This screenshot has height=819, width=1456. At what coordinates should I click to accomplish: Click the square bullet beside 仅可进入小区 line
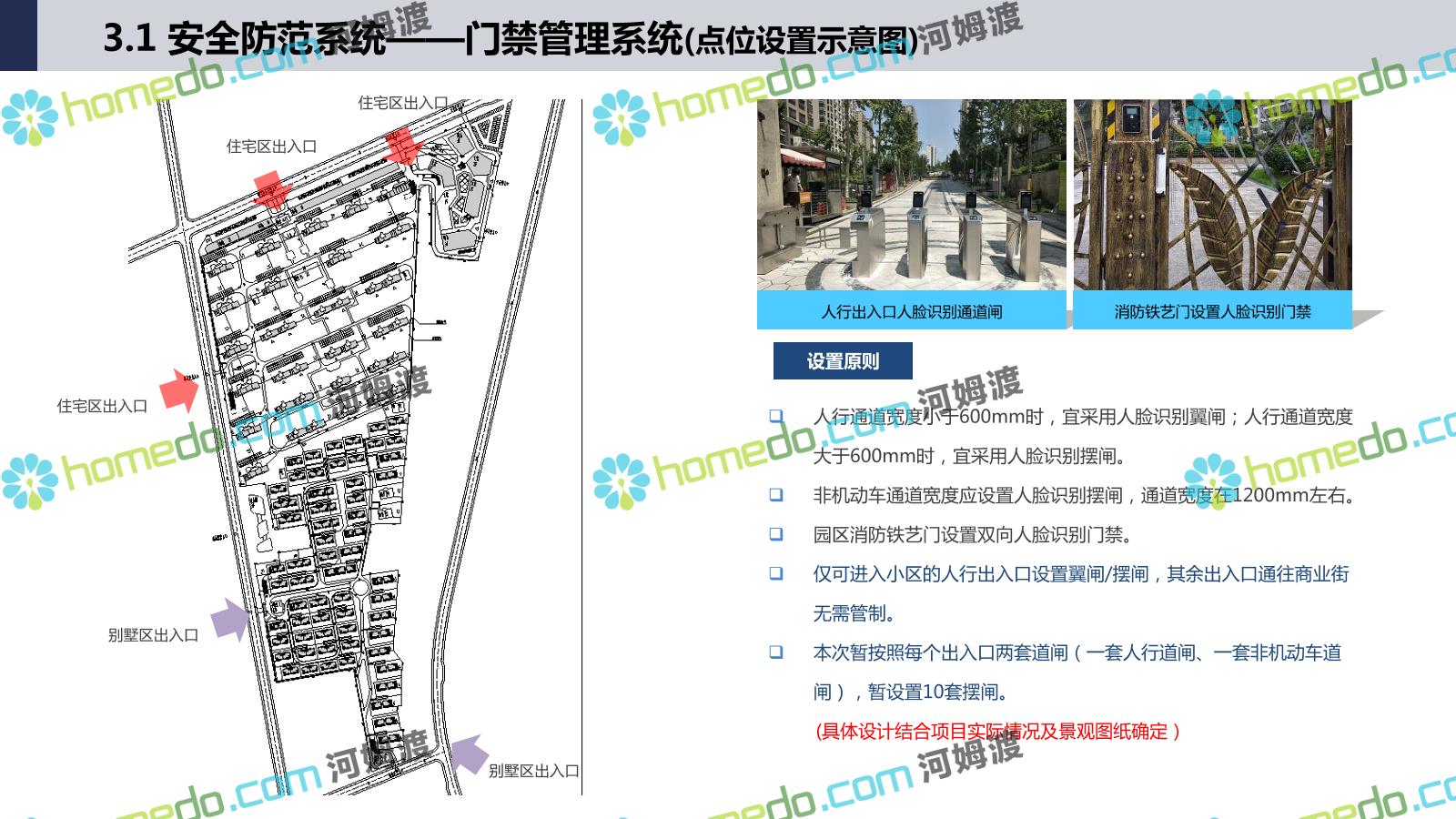coord(776,573)
